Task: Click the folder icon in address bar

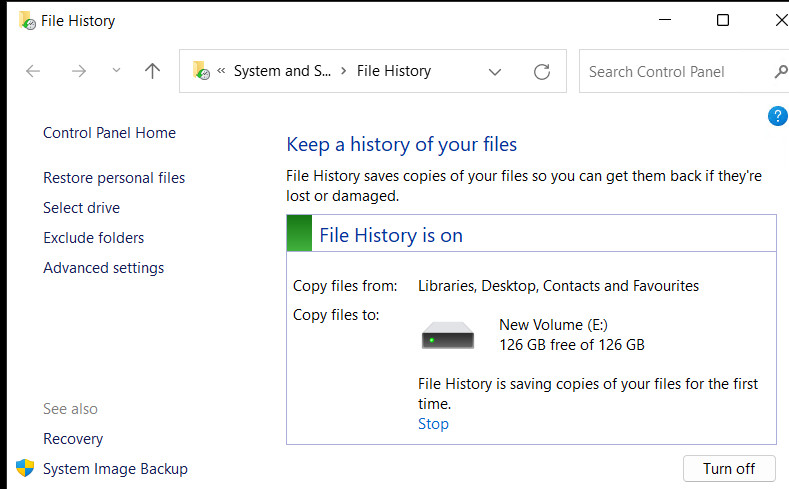Action: pos(201,71)
